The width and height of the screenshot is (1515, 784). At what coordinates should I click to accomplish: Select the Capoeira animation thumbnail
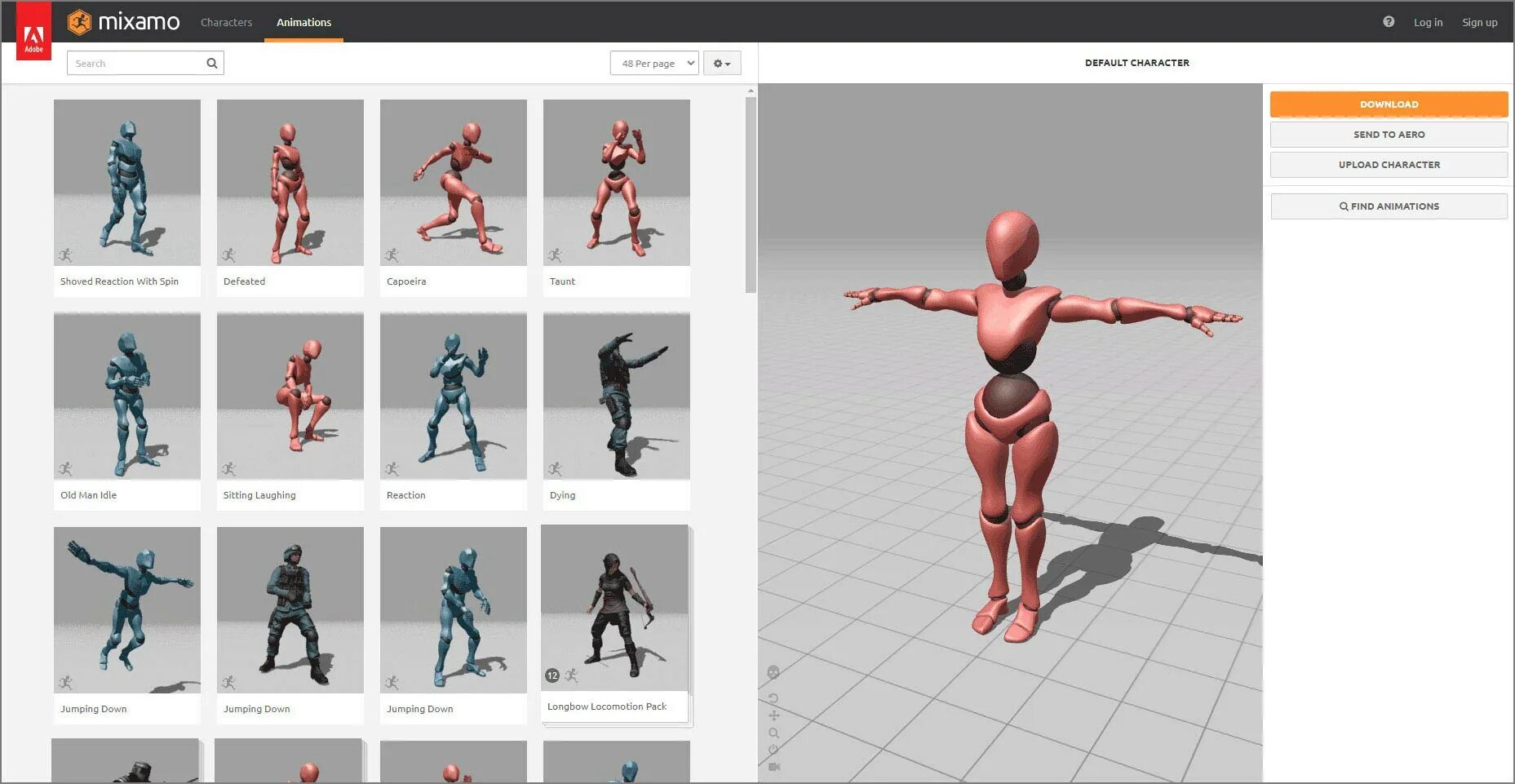coord(454,183)
